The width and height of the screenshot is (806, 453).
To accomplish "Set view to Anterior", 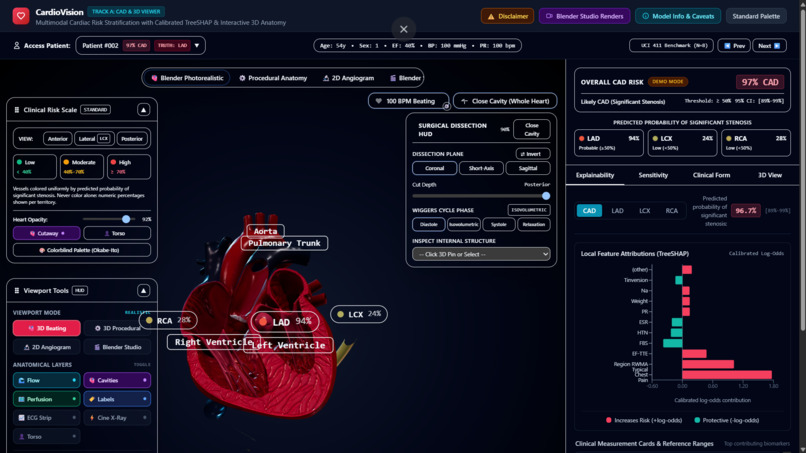I will click(x=58, y=139).
